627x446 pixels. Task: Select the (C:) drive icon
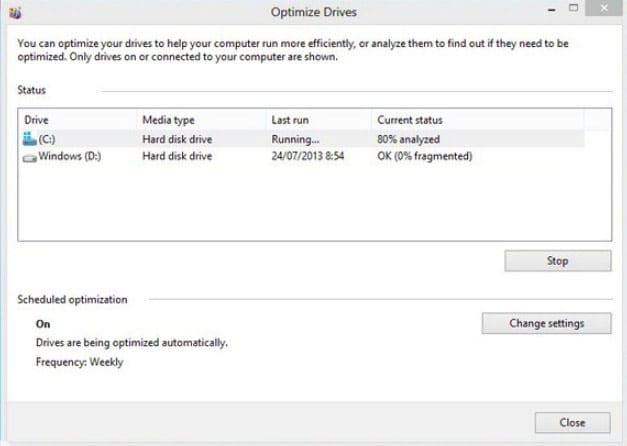click(30, 139)
